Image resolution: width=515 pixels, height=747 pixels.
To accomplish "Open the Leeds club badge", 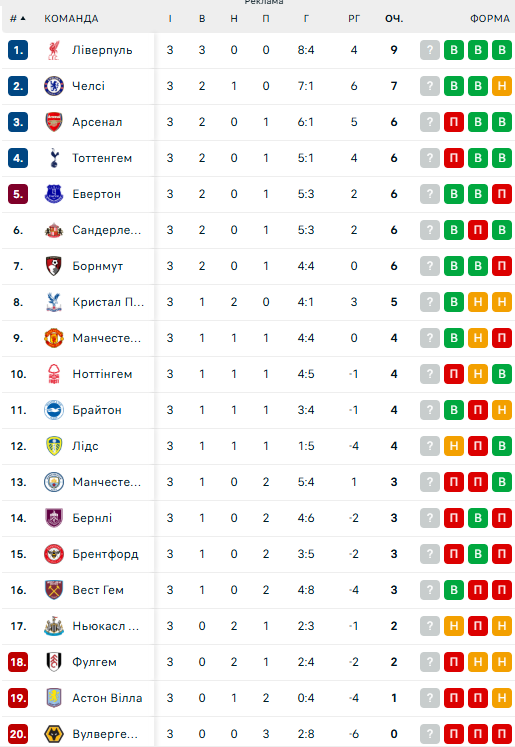I will [x=54, y=446].
